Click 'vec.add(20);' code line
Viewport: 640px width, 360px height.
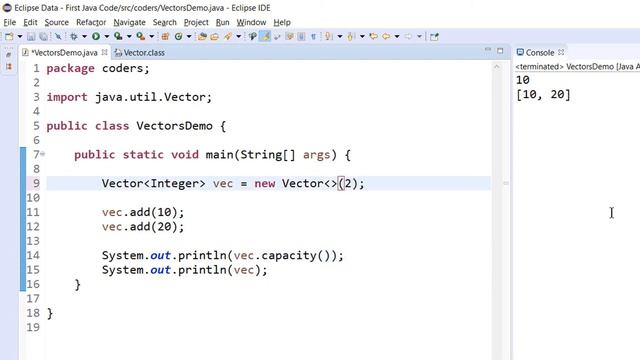[x=143, y=227]
